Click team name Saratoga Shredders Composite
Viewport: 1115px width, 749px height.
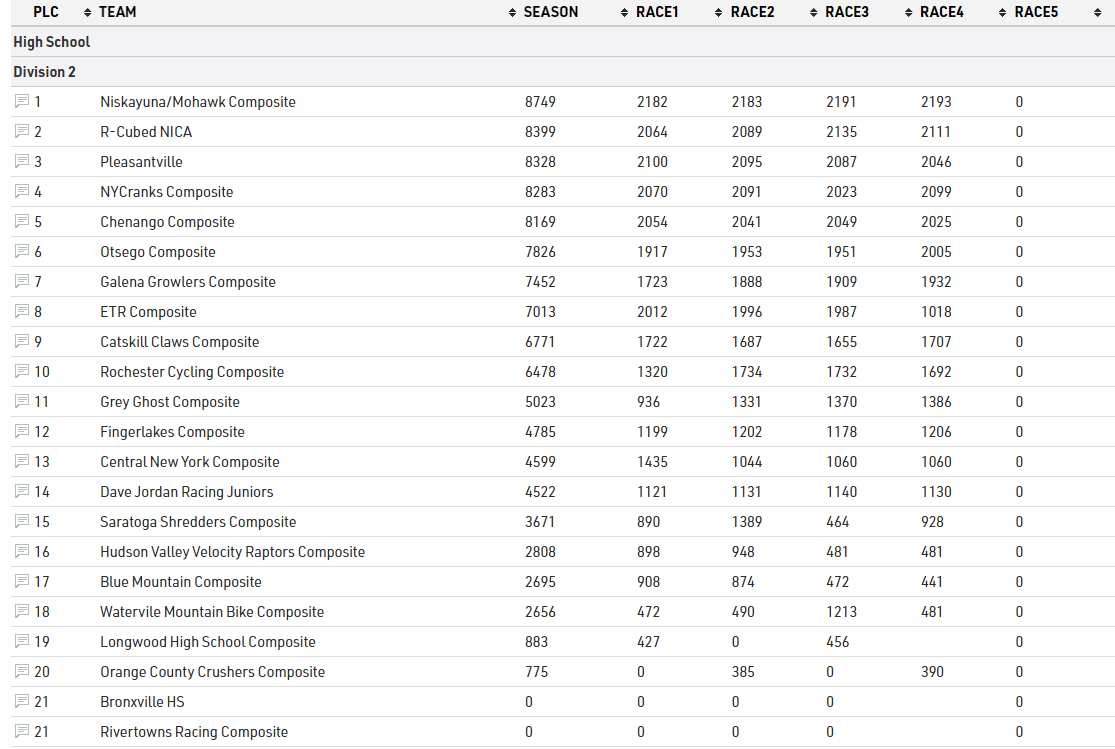click(198, 521)
